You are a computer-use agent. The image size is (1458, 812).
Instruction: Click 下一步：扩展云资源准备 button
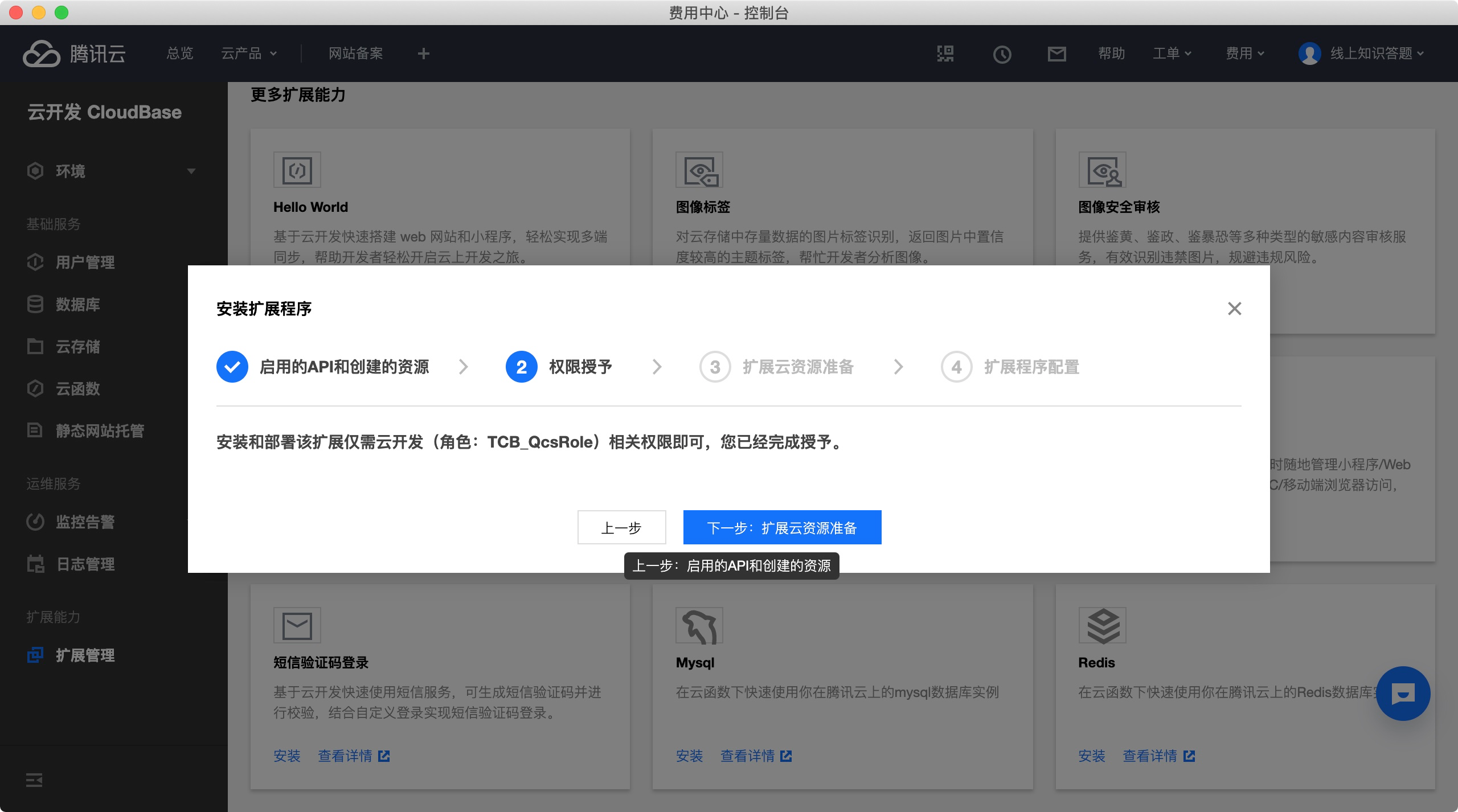pos(782,527)
